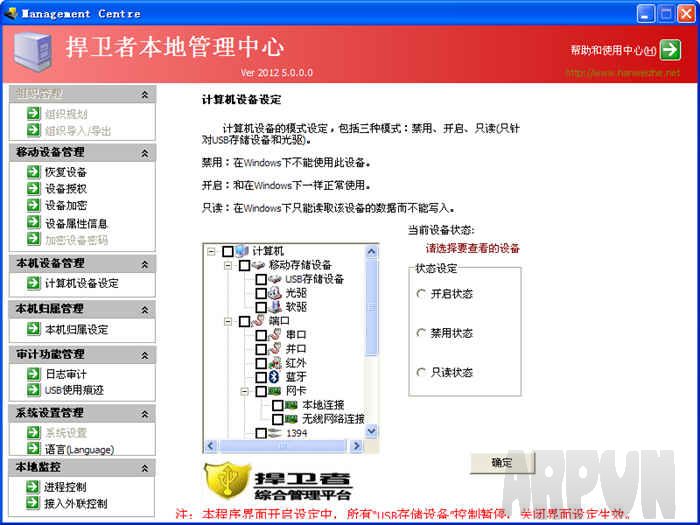Open 设备加密 from the sidebar
Viewport: 700px width, 525px height.
point(66,205)
